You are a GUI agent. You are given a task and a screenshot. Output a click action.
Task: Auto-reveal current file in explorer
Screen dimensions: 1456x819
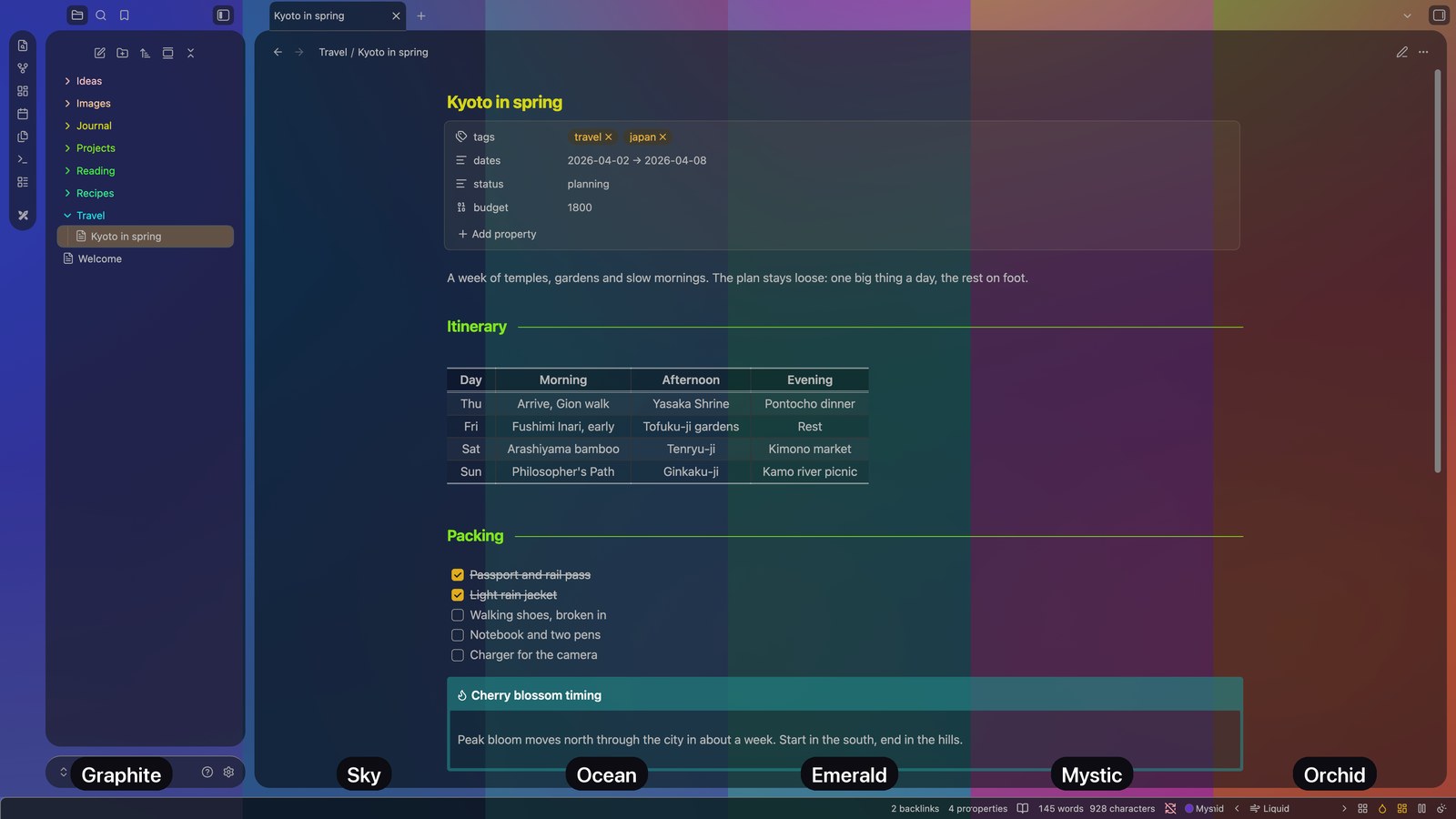(168, 53)
